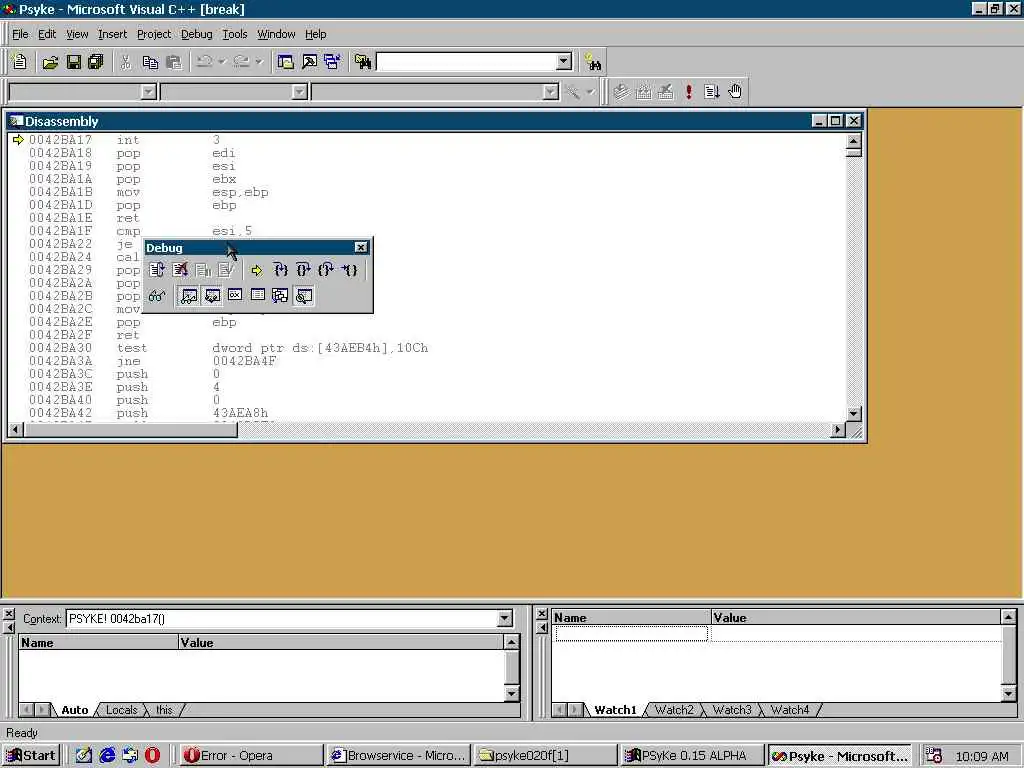Switch to the this tab
This screenshot has height=768, width=1024.
164,710
